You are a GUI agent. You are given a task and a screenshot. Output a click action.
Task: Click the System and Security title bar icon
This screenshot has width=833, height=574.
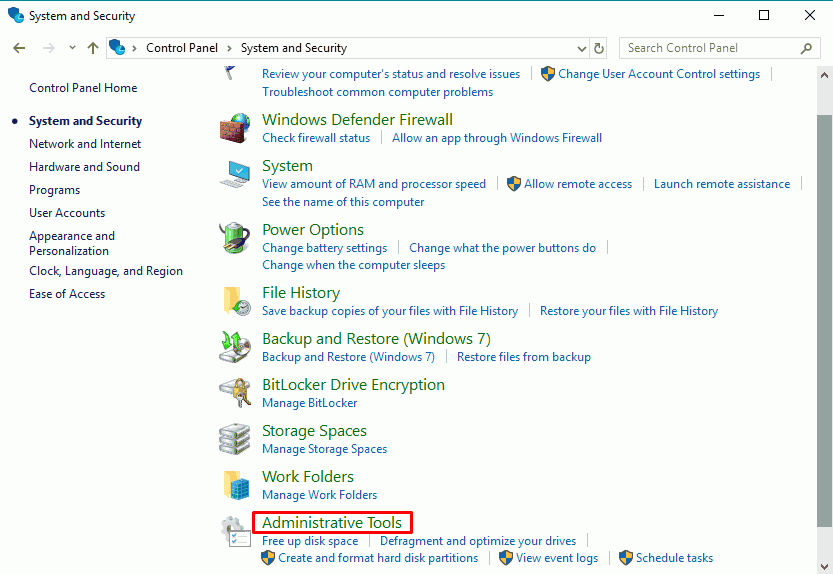(16, 15)
